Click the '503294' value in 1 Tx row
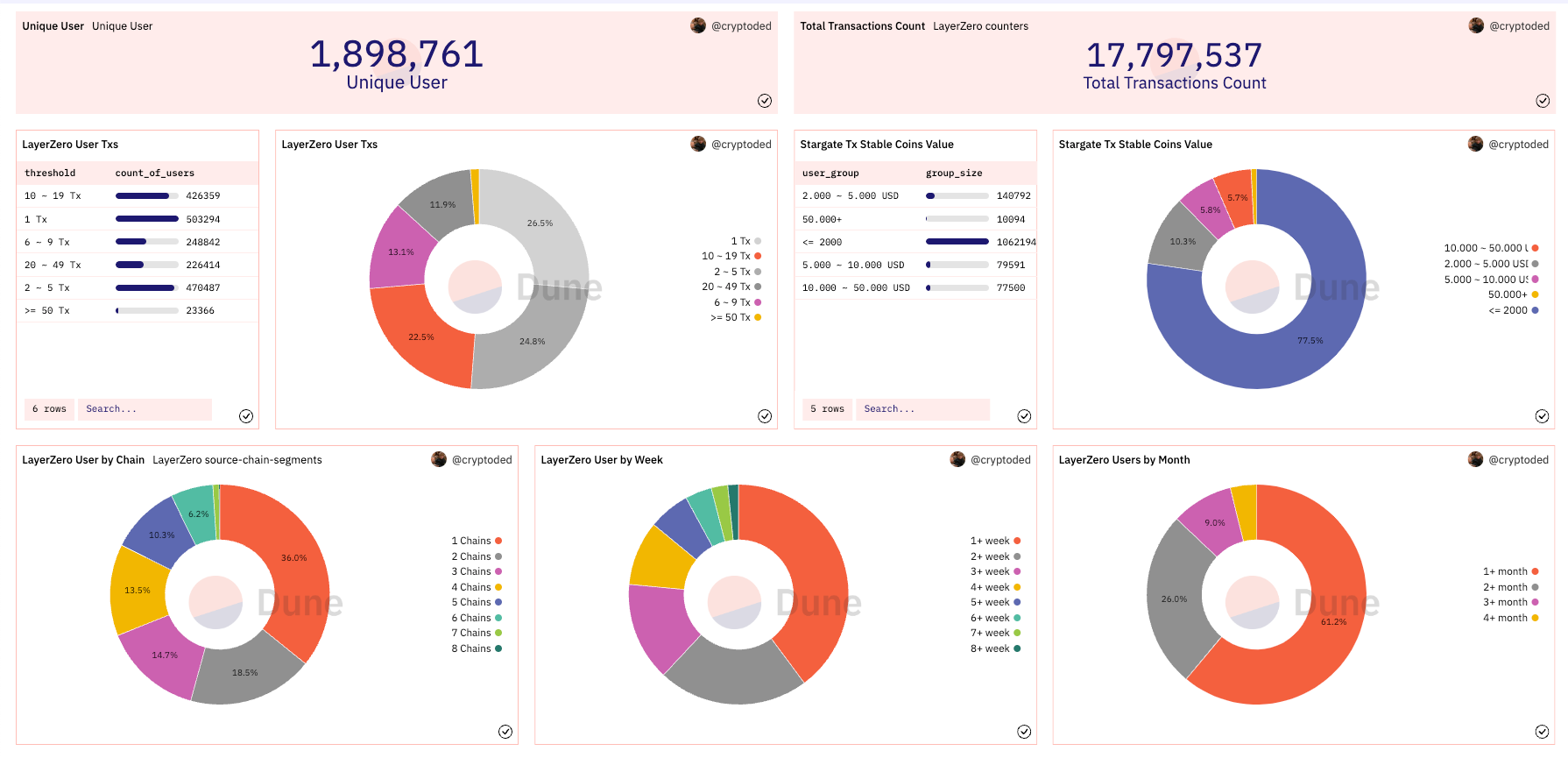Viewport: 1568px width, 758px height. click(203, 219)
